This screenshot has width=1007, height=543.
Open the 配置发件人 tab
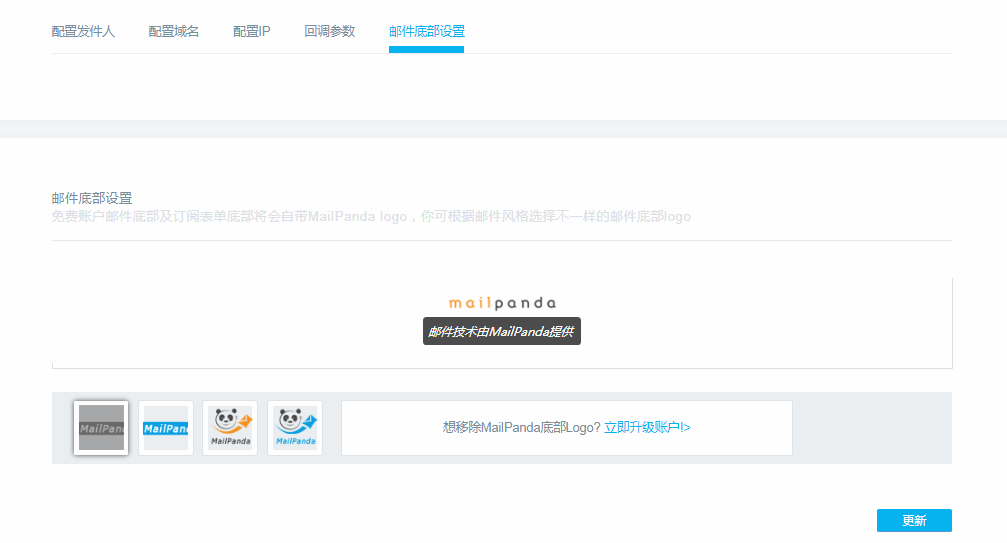[x=83, y=31]
